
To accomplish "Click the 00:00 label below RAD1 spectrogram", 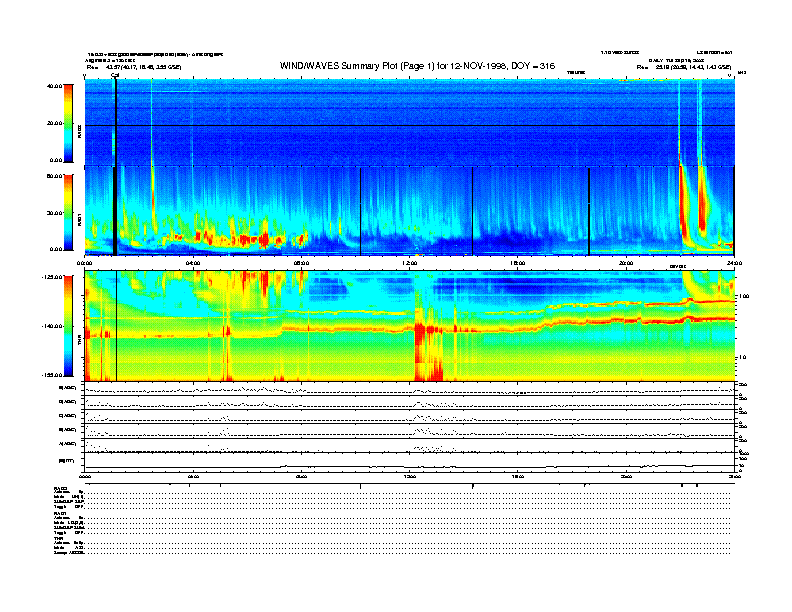I will point(84,263).
